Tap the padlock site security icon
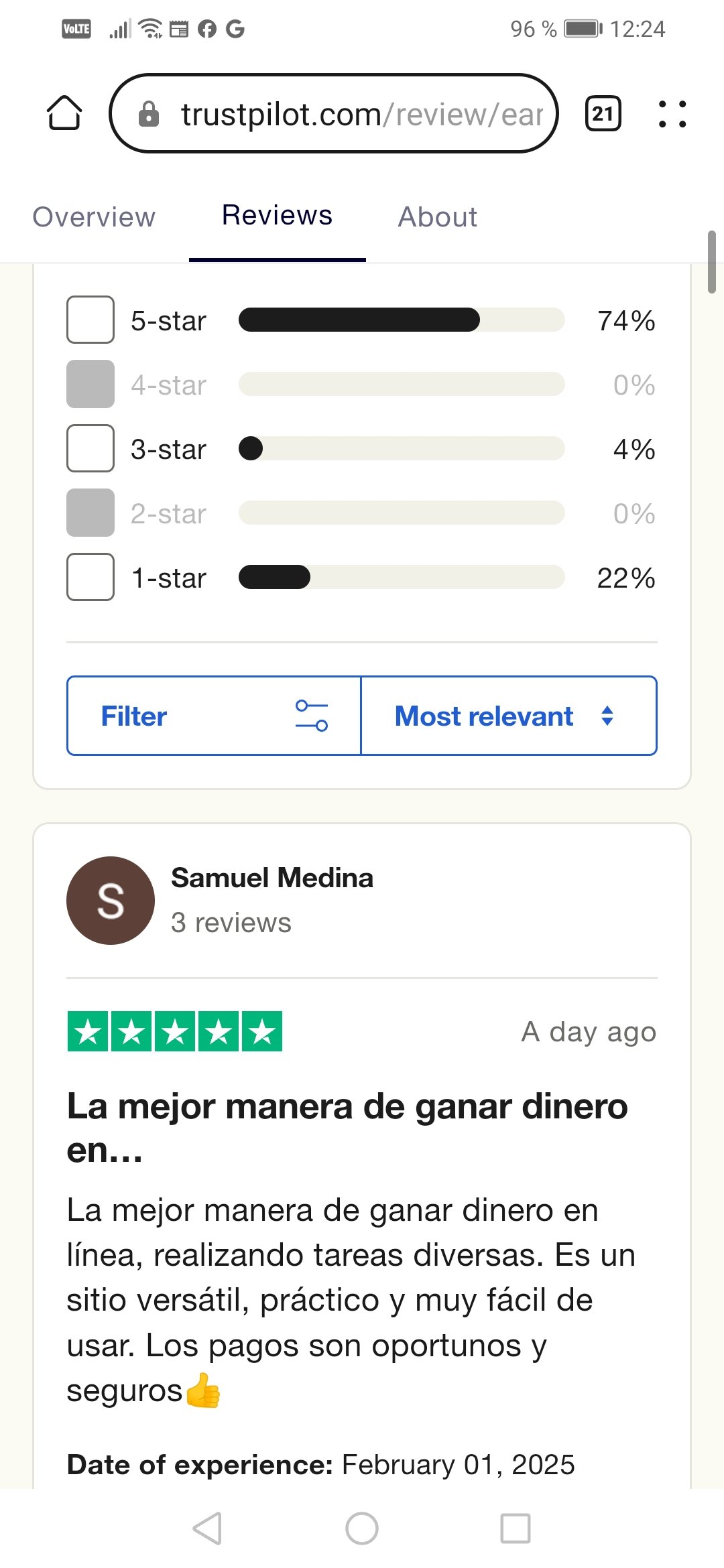 149,114
